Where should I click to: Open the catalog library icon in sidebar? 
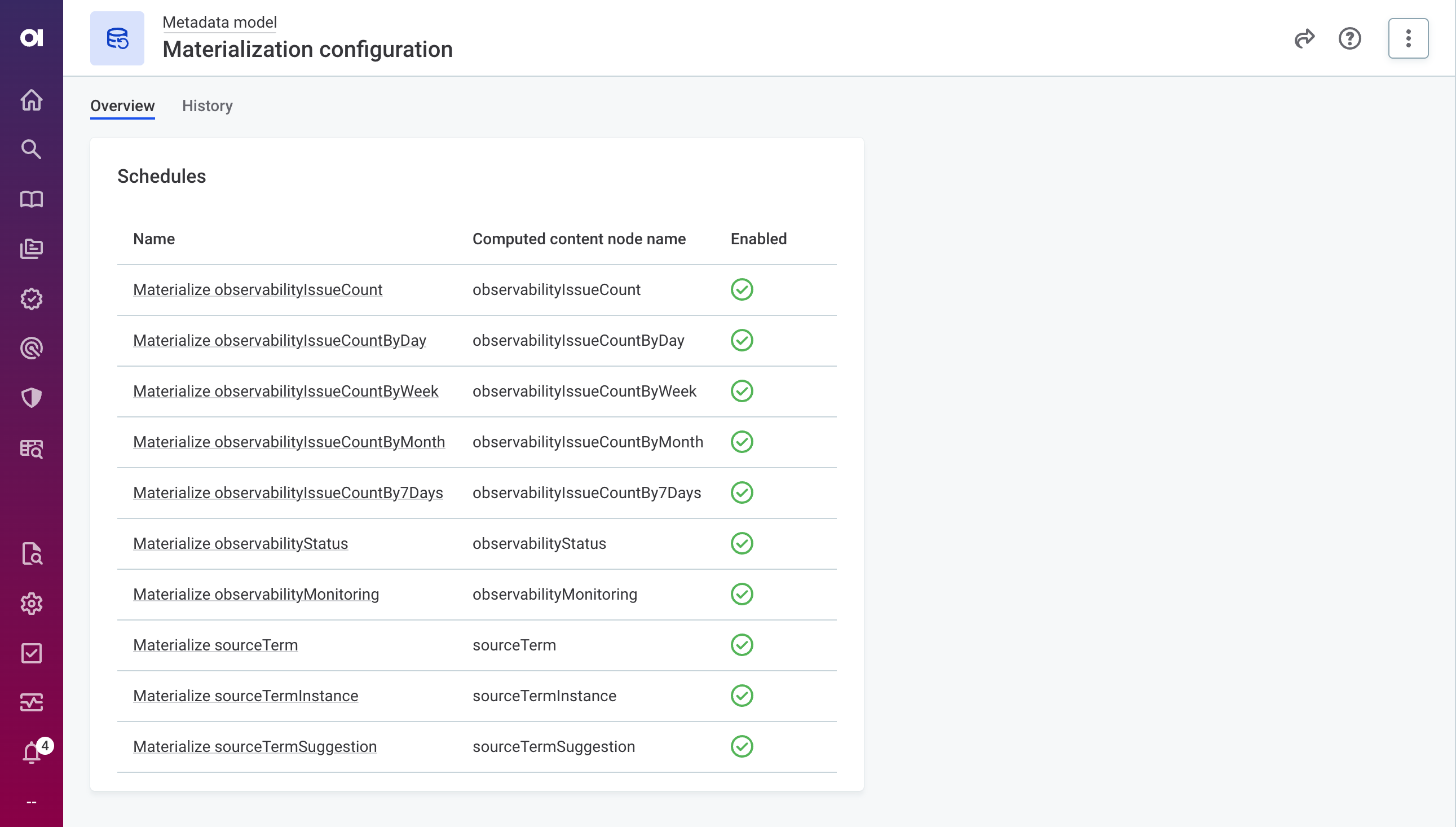(x=31, y=249)
